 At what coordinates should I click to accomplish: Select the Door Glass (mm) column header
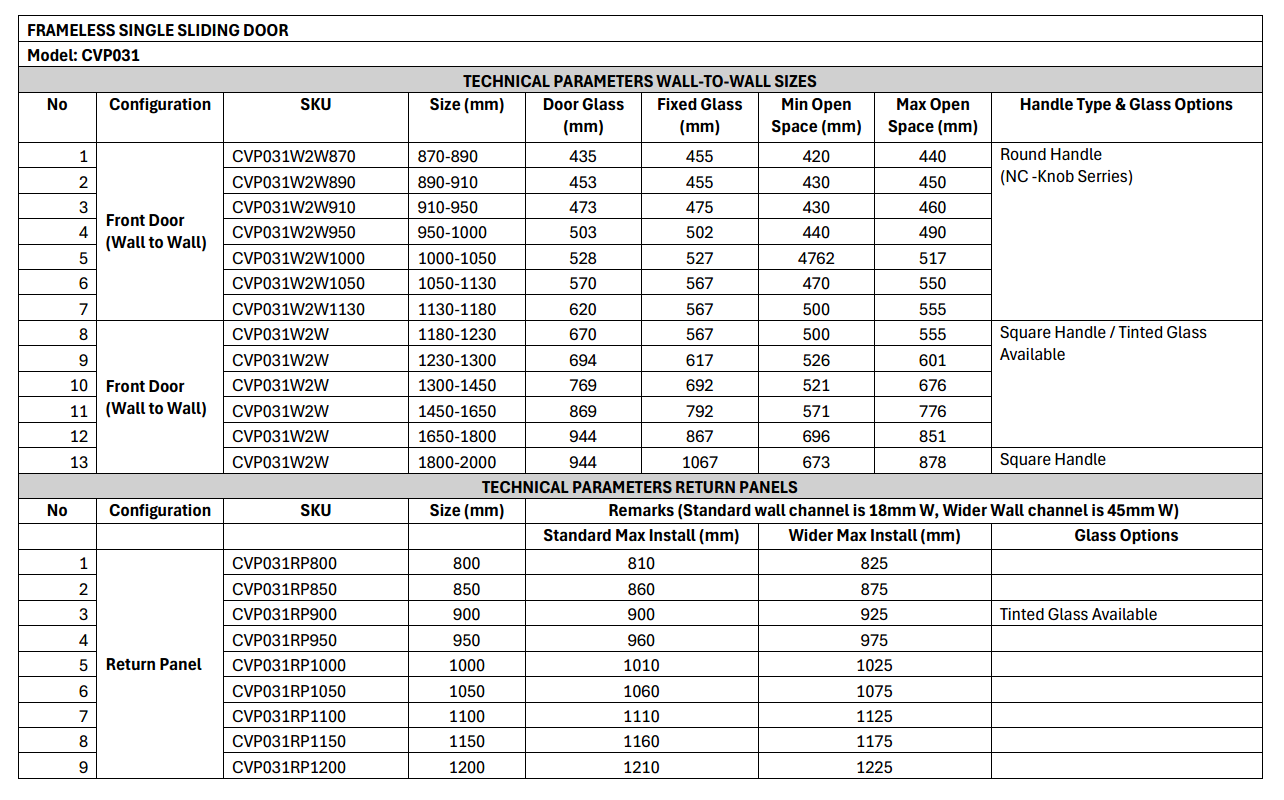(583, 116)
